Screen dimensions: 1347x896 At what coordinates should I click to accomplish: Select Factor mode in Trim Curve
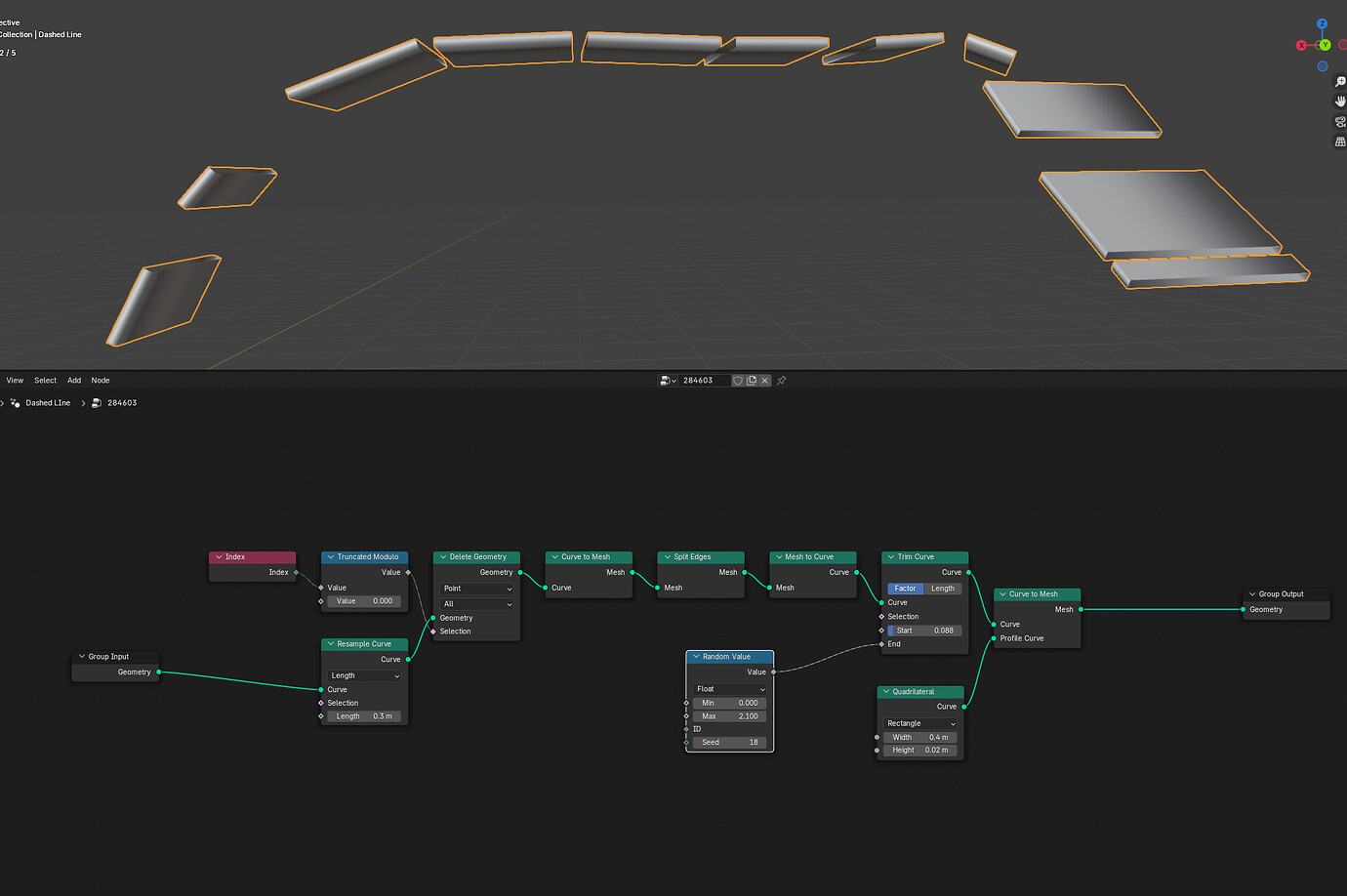coord(906,589)
